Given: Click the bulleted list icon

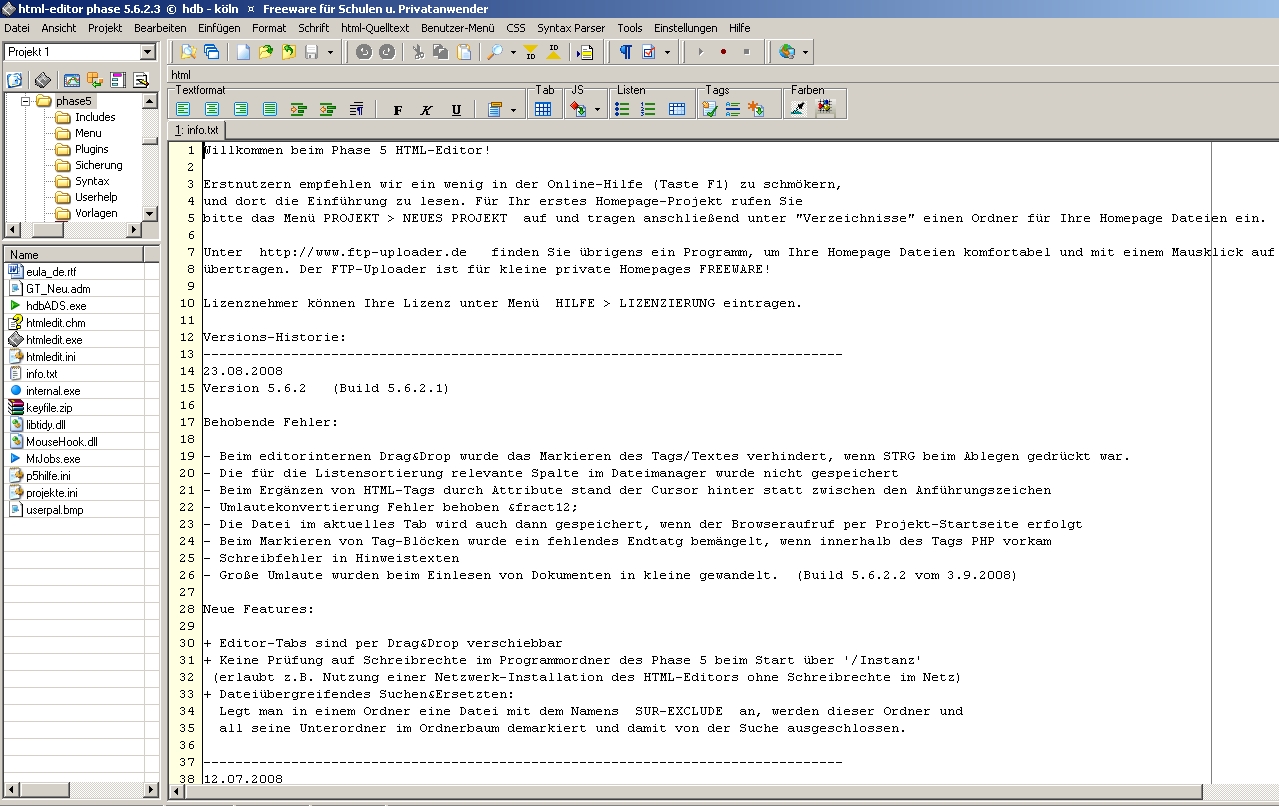Looking at the screenshot, I should (622, 109).
